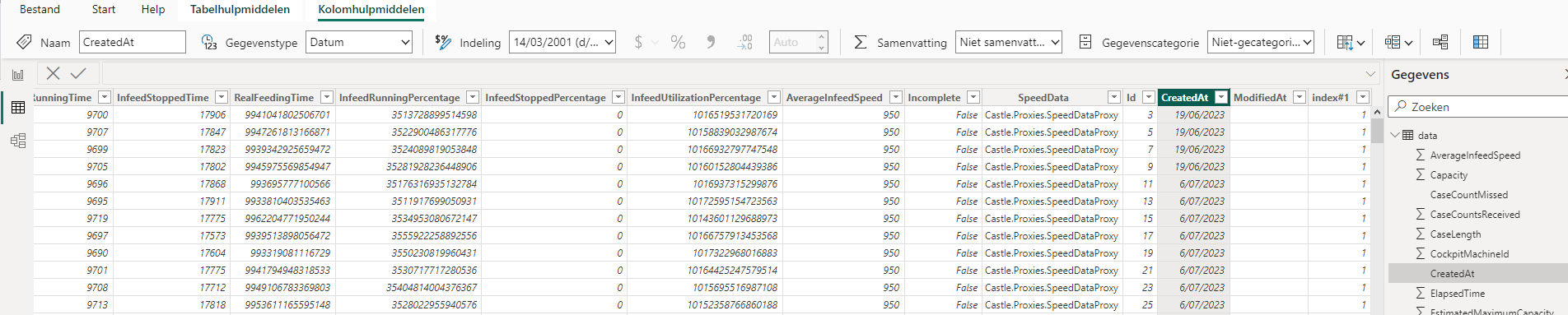
Task: Select CaseCountMissed field in Gegevens list
Action: (1469, 194)
